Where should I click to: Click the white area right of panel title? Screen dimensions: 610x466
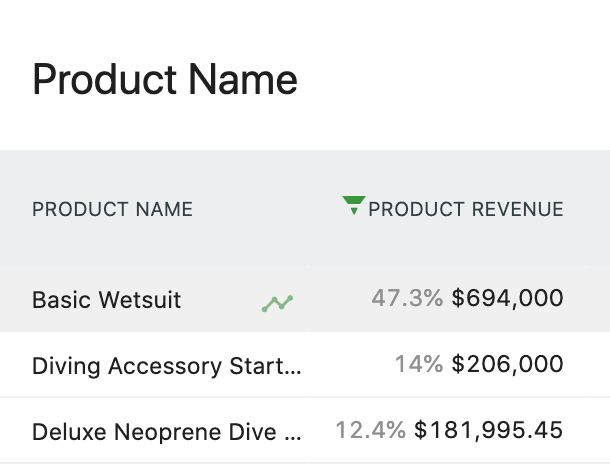[450, 79]
